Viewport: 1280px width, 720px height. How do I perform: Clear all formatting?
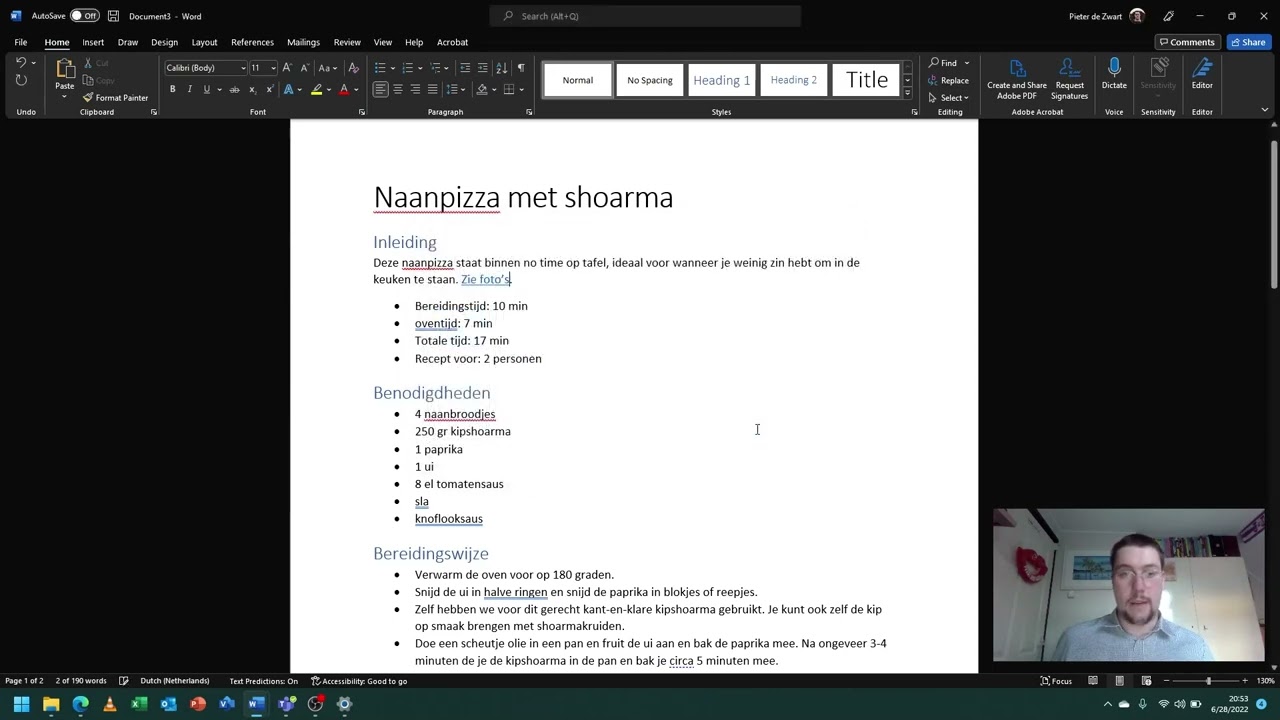tap(352, 67)
